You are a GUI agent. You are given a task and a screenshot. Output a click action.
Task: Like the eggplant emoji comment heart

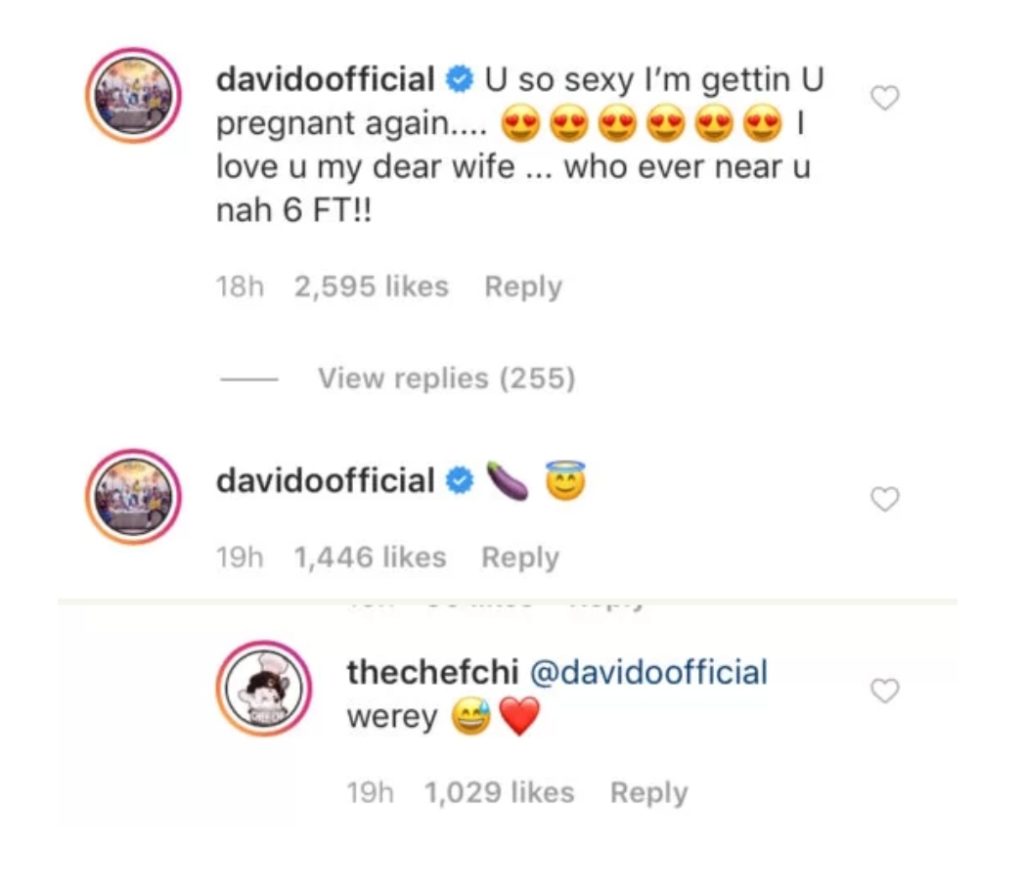[885, 500]
